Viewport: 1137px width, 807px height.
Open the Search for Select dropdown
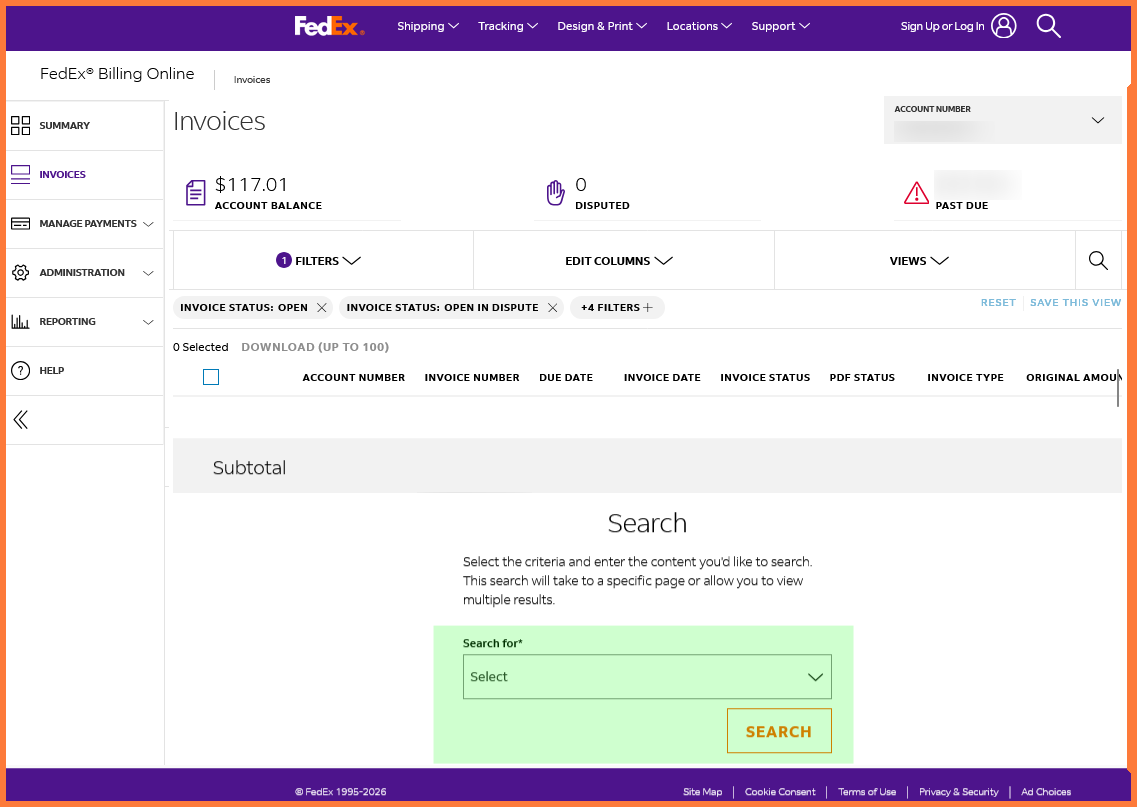coord(647,676)
